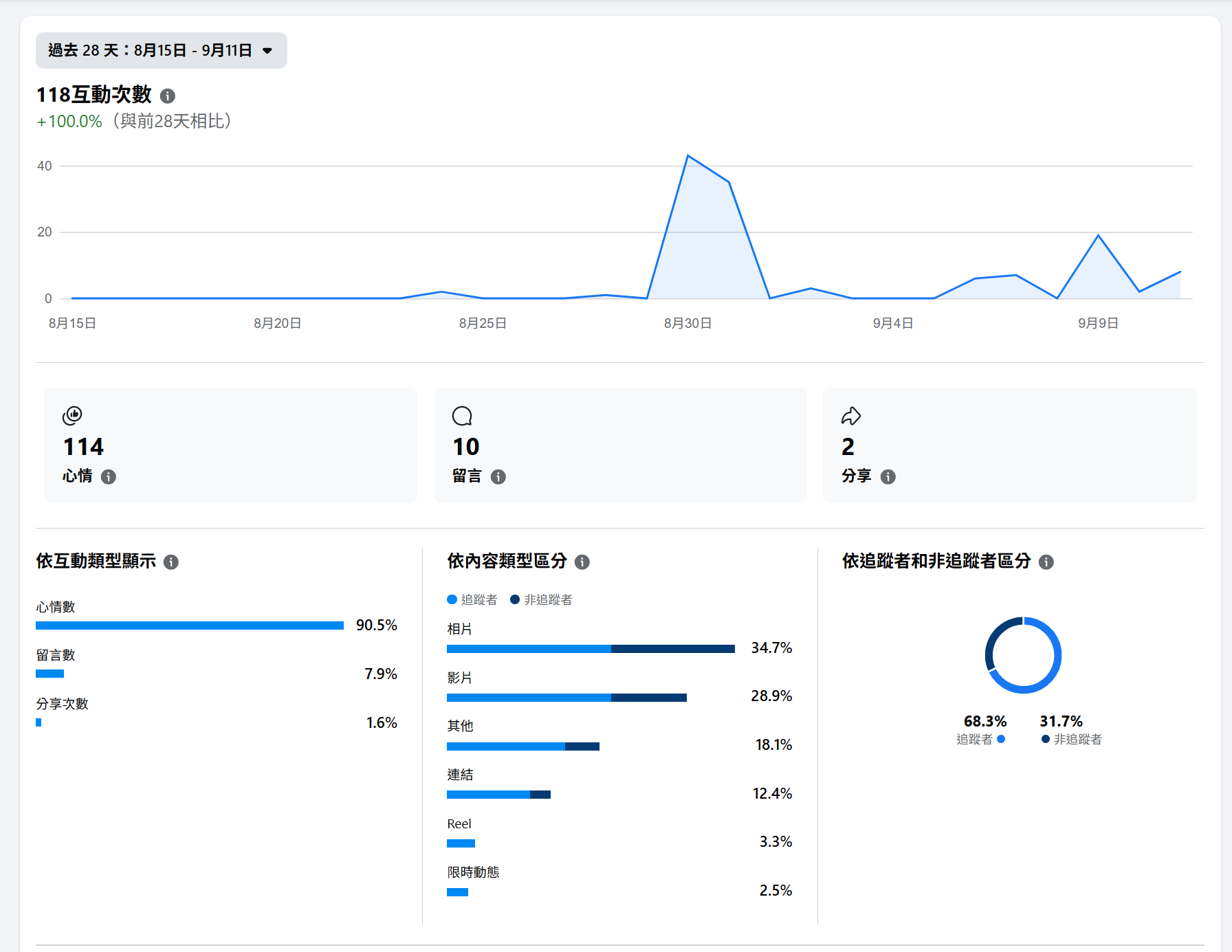Click the 114 心情 summary card

pos(230,445)
